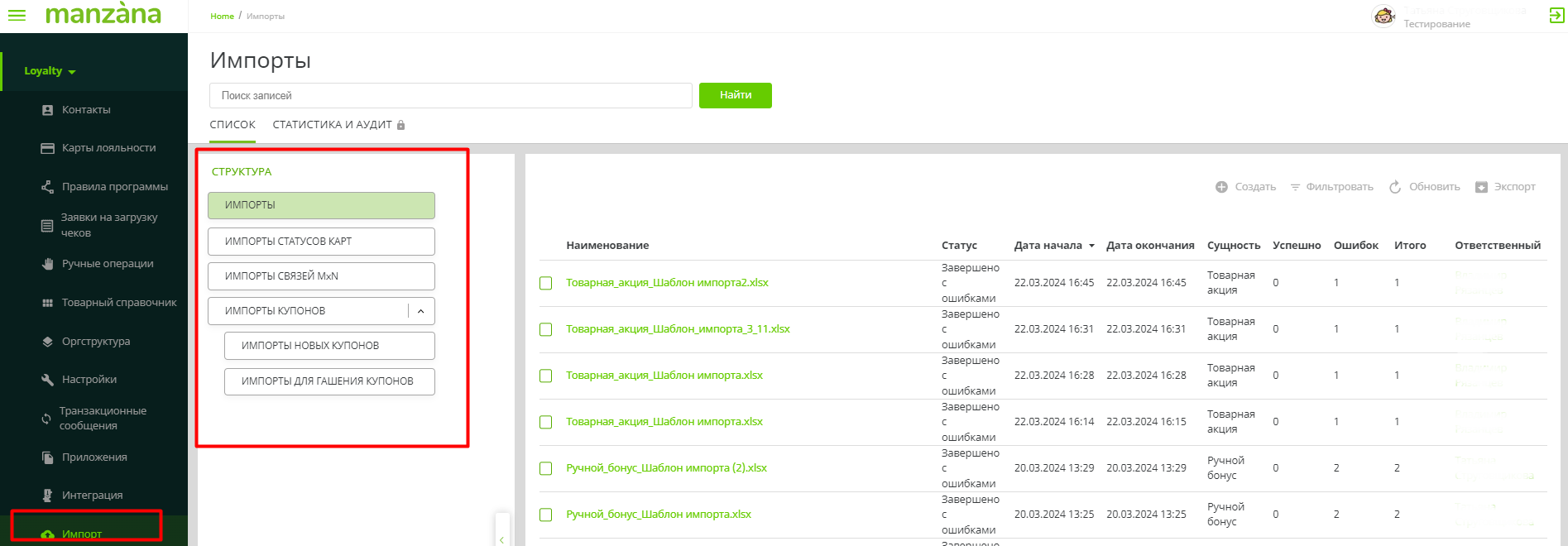Open Контакты from the sidebar
1568x546 pixels.
(x=86, y=110)
